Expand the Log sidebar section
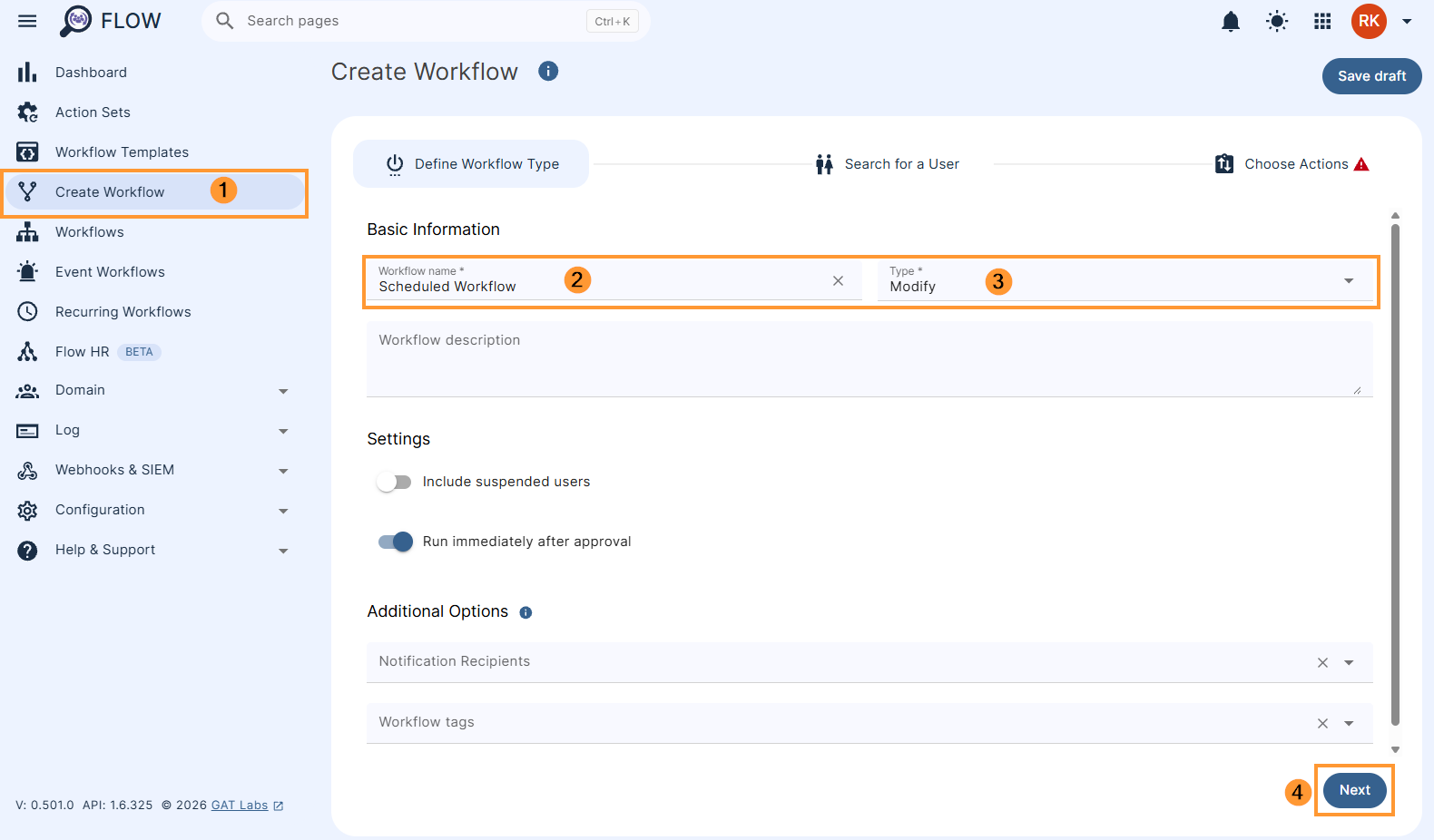1434x840 pixels. coord(283,432)
